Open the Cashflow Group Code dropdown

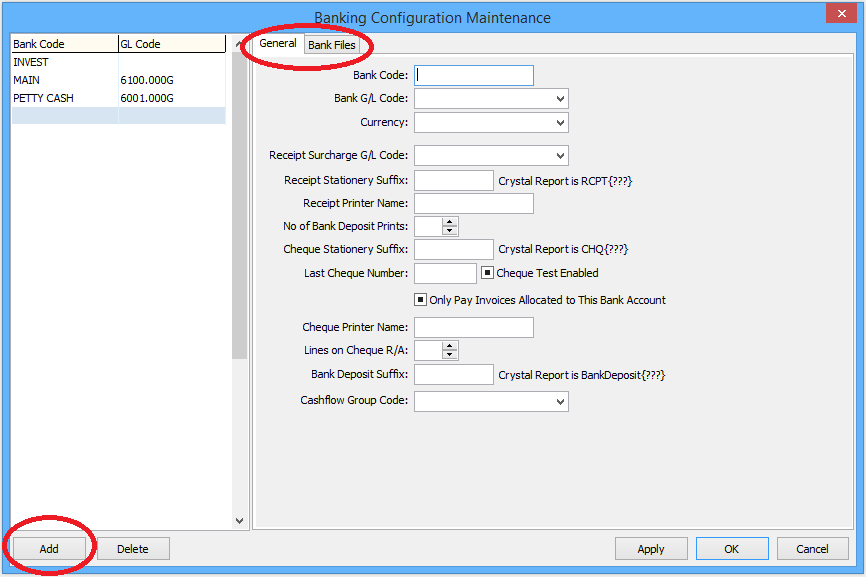(x=560, y=401)
